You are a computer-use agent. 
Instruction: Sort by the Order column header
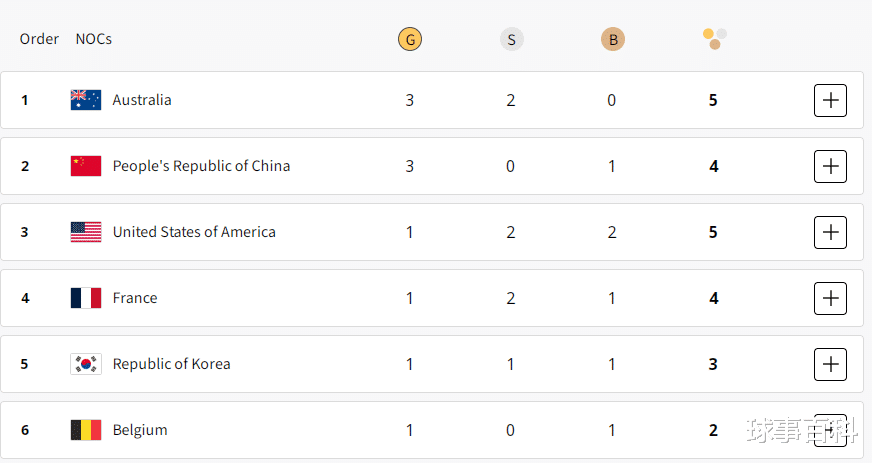pyautogui.click(x=39, y=40)
